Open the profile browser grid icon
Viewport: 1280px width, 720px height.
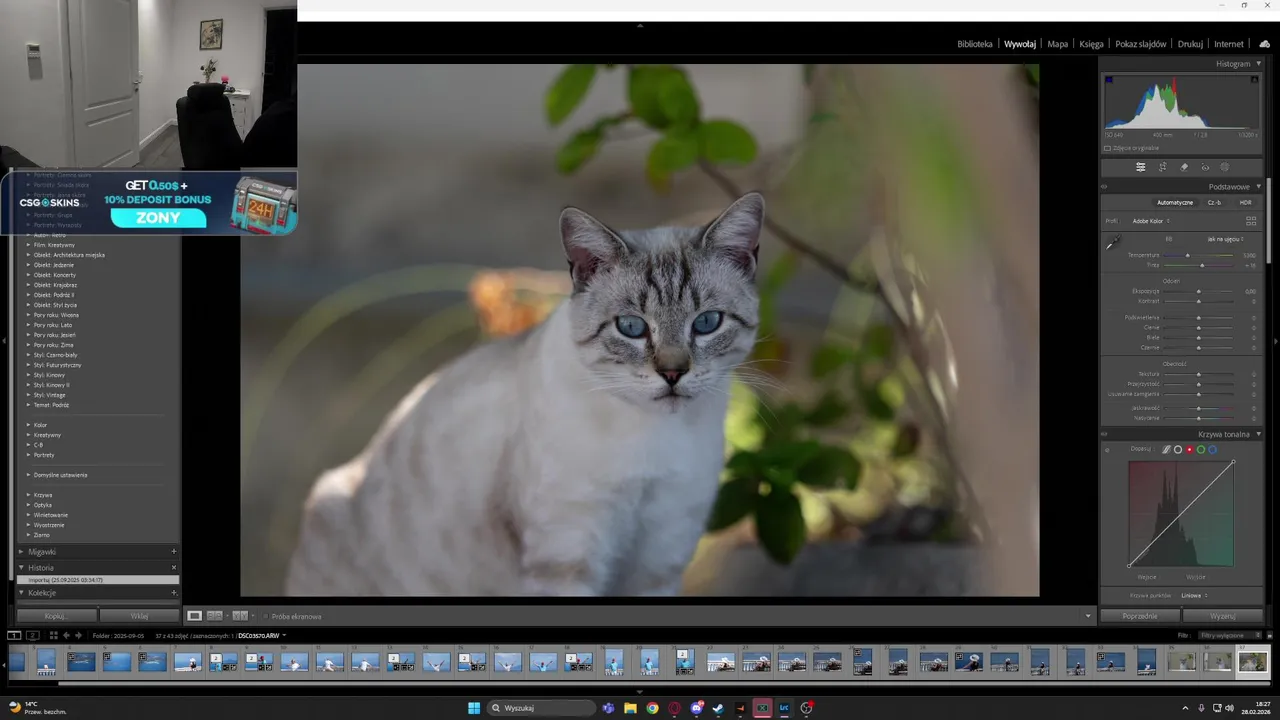[1250, 221]
